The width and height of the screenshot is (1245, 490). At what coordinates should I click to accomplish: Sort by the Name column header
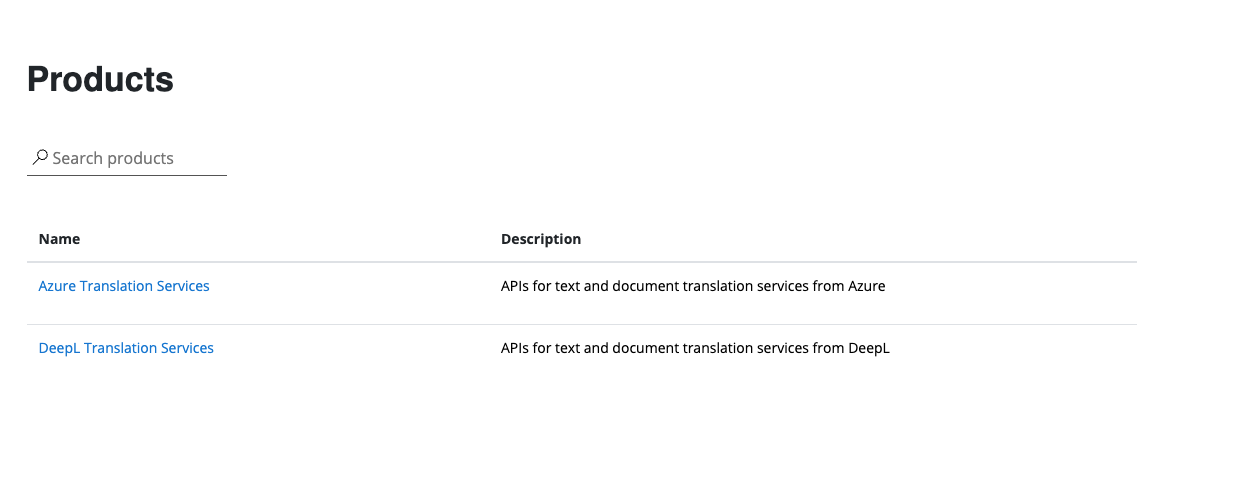click(59, 239)
